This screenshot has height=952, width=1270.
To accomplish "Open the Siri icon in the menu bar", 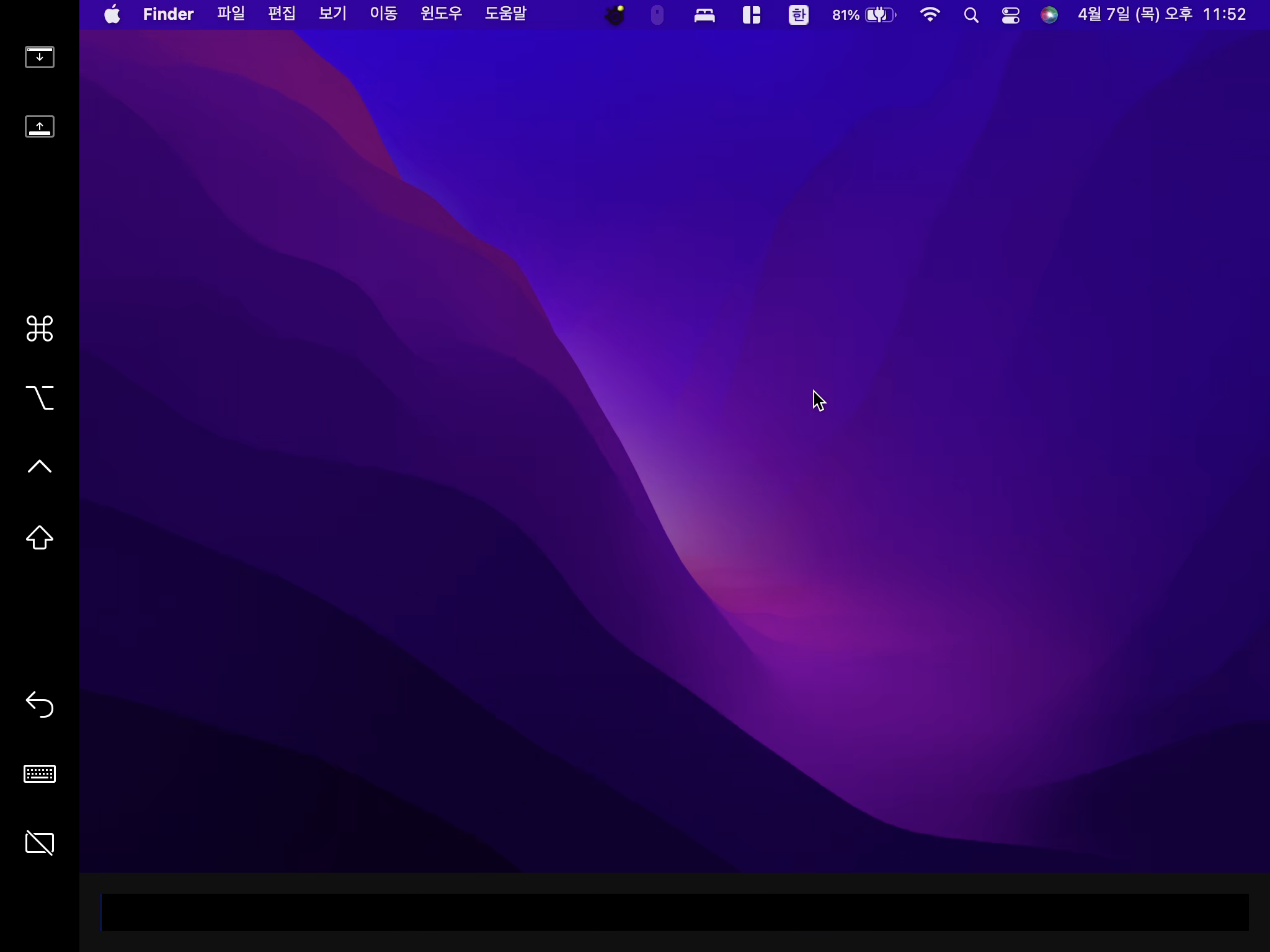I will click(x=1049, y=15).
